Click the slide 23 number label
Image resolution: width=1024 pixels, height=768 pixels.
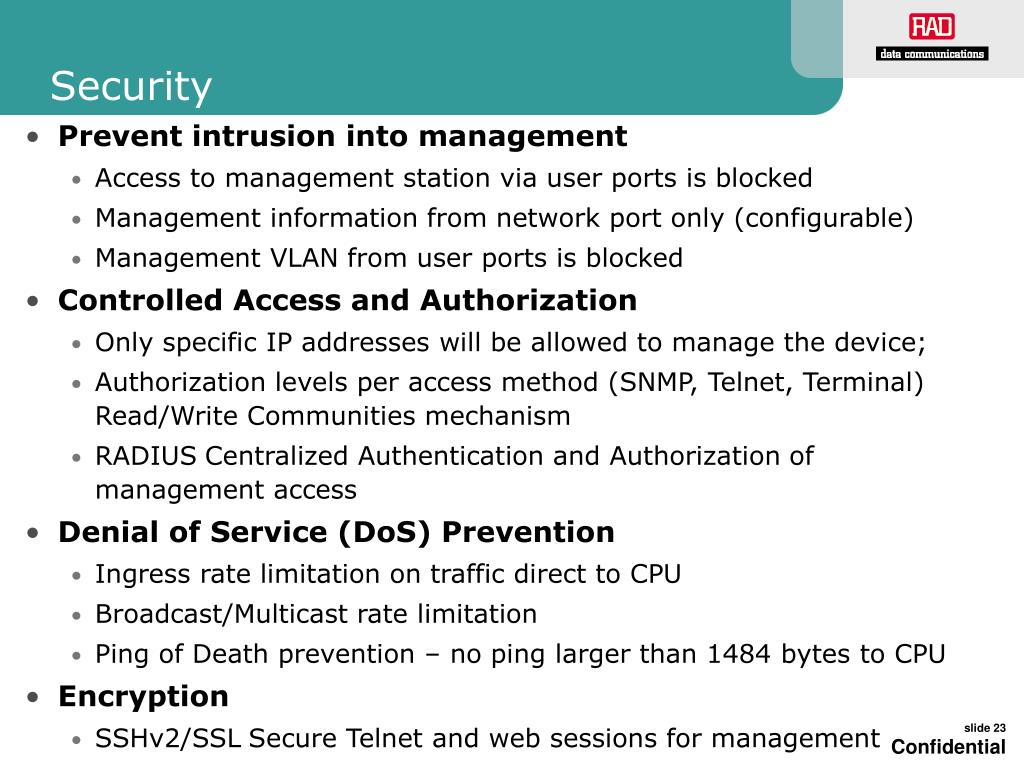pyautogui.click(x=985, y=728)
